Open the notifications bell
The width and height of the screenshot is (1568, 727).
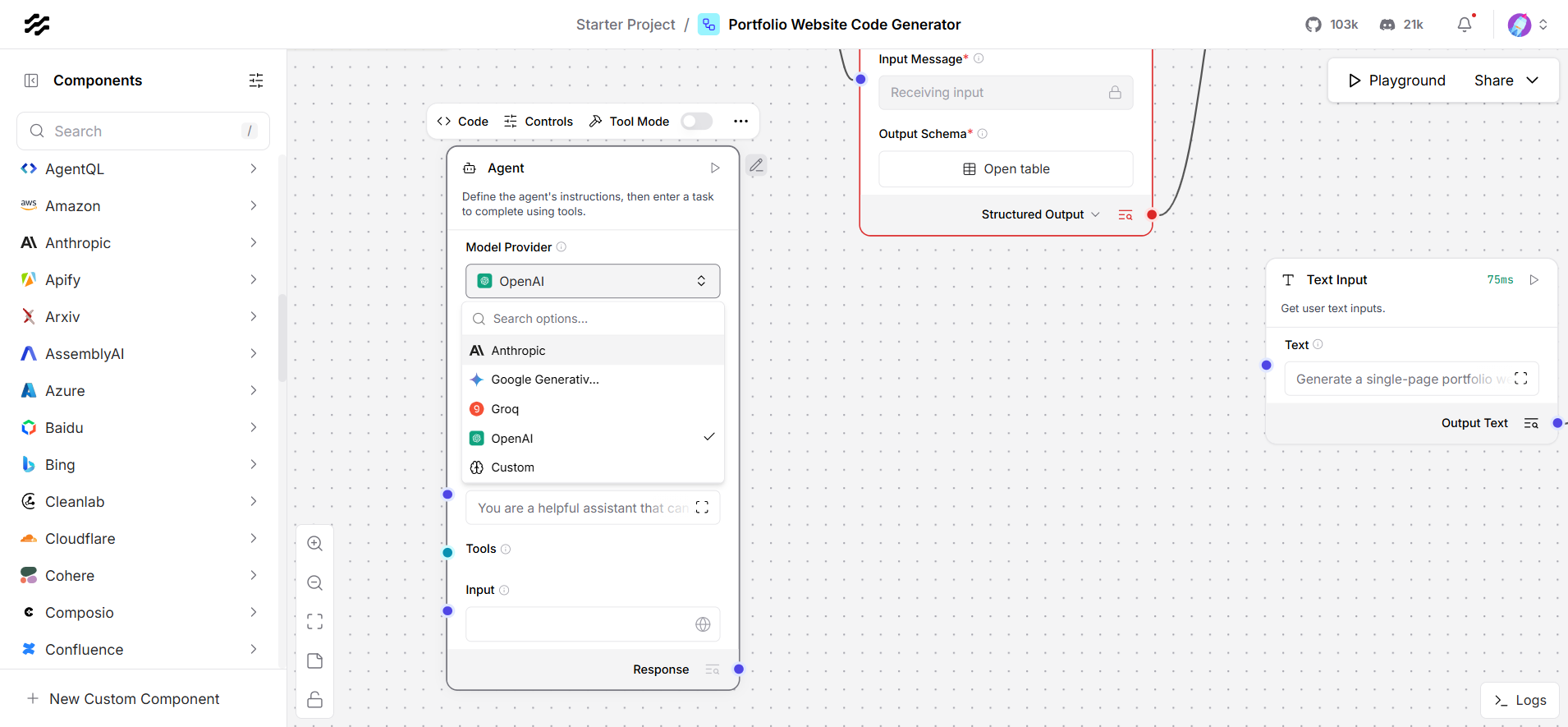1465,25
